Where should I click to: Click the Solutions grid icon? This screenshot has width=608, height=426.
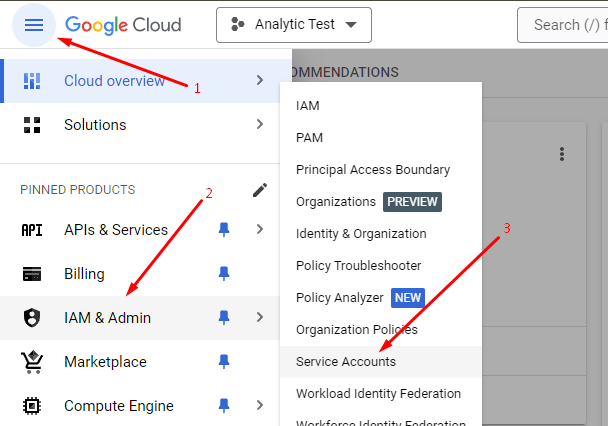point(32,125)
